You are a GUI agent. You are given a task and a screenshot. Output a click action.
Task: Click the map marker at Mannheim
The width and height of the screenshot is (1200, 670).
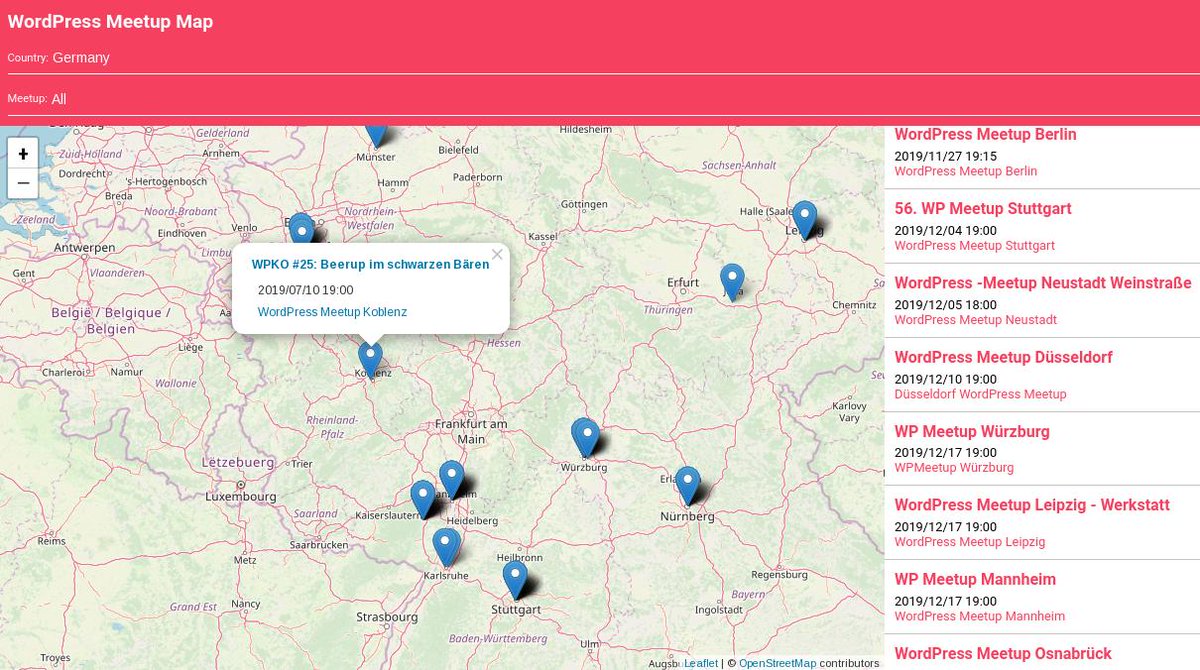[452, 479]
